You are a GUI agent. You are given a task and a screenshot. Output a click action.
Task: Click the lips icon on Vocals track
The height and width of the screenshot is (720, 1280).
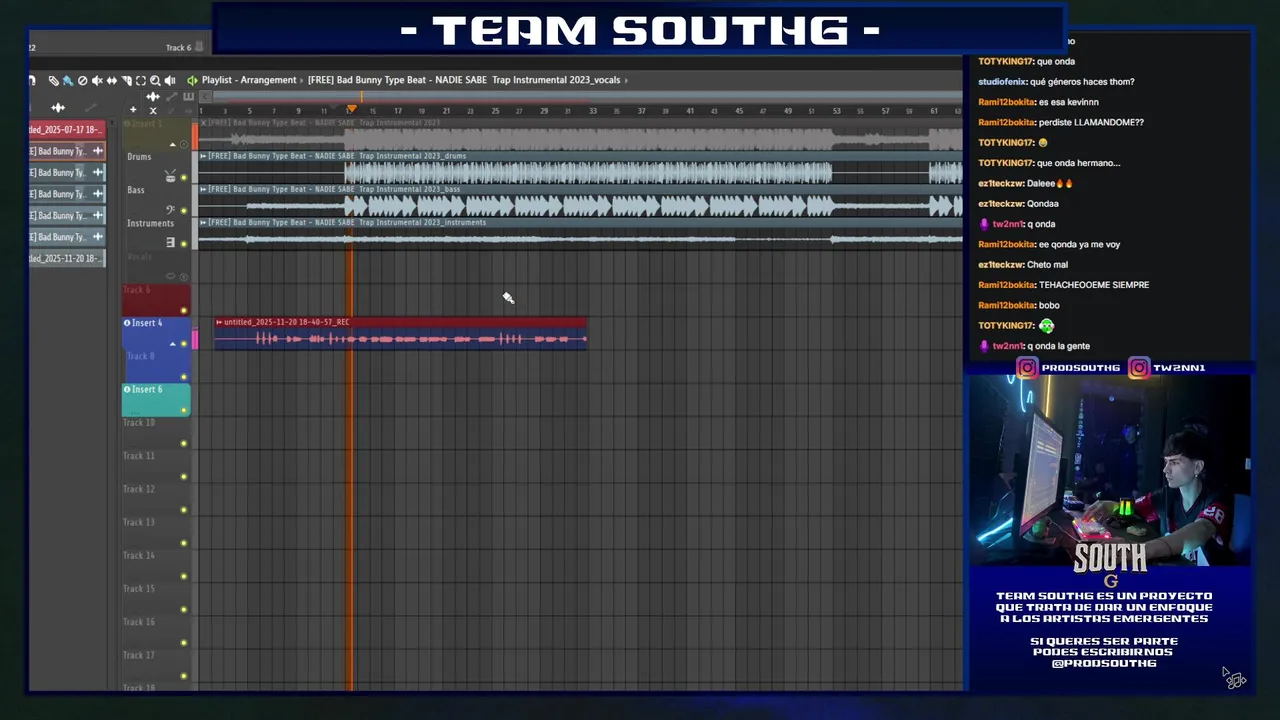click(170, 276)
